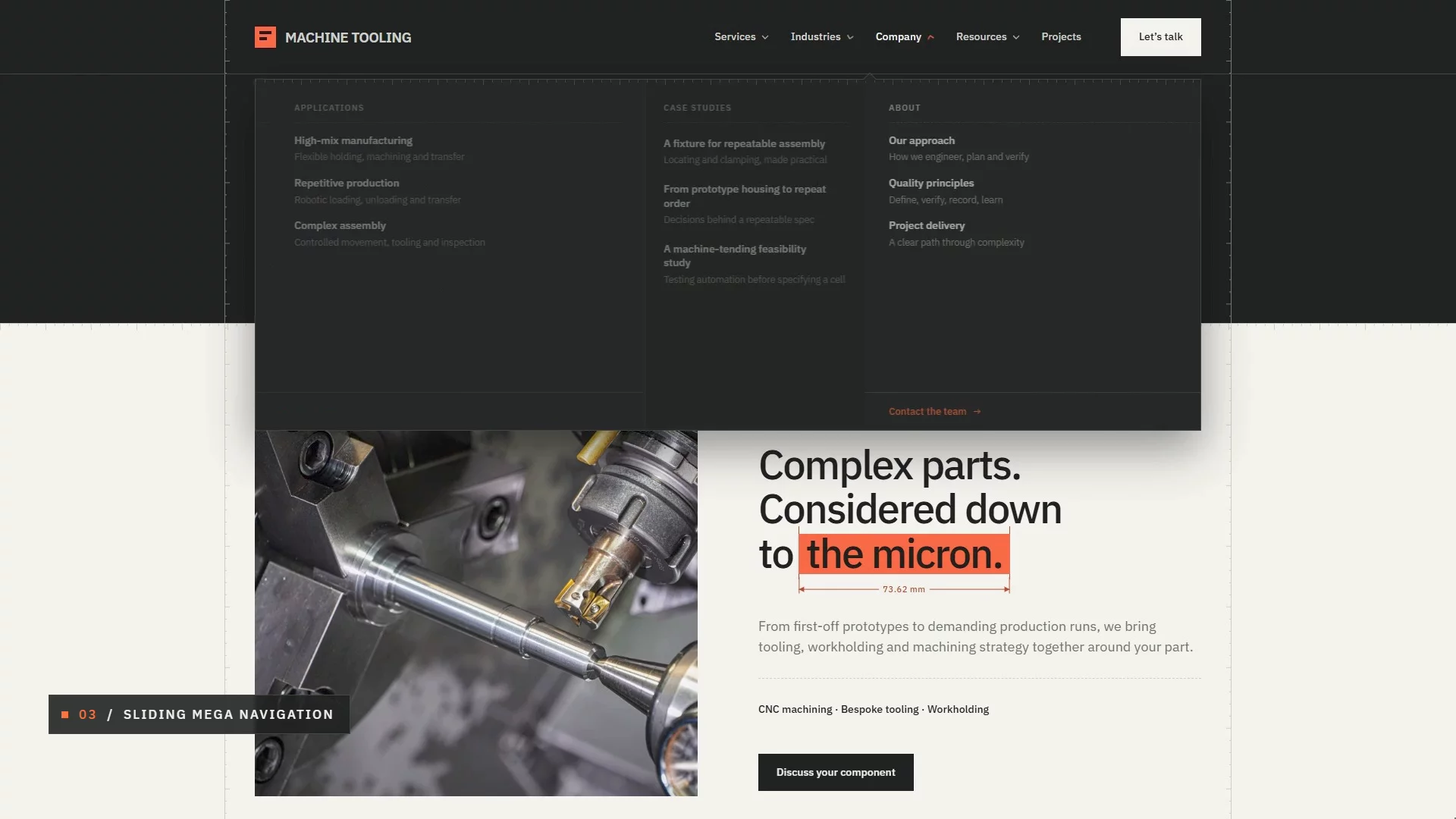Click the Discuss your component button
This screenshot has width=1456, height=819.
pos(836,772)
